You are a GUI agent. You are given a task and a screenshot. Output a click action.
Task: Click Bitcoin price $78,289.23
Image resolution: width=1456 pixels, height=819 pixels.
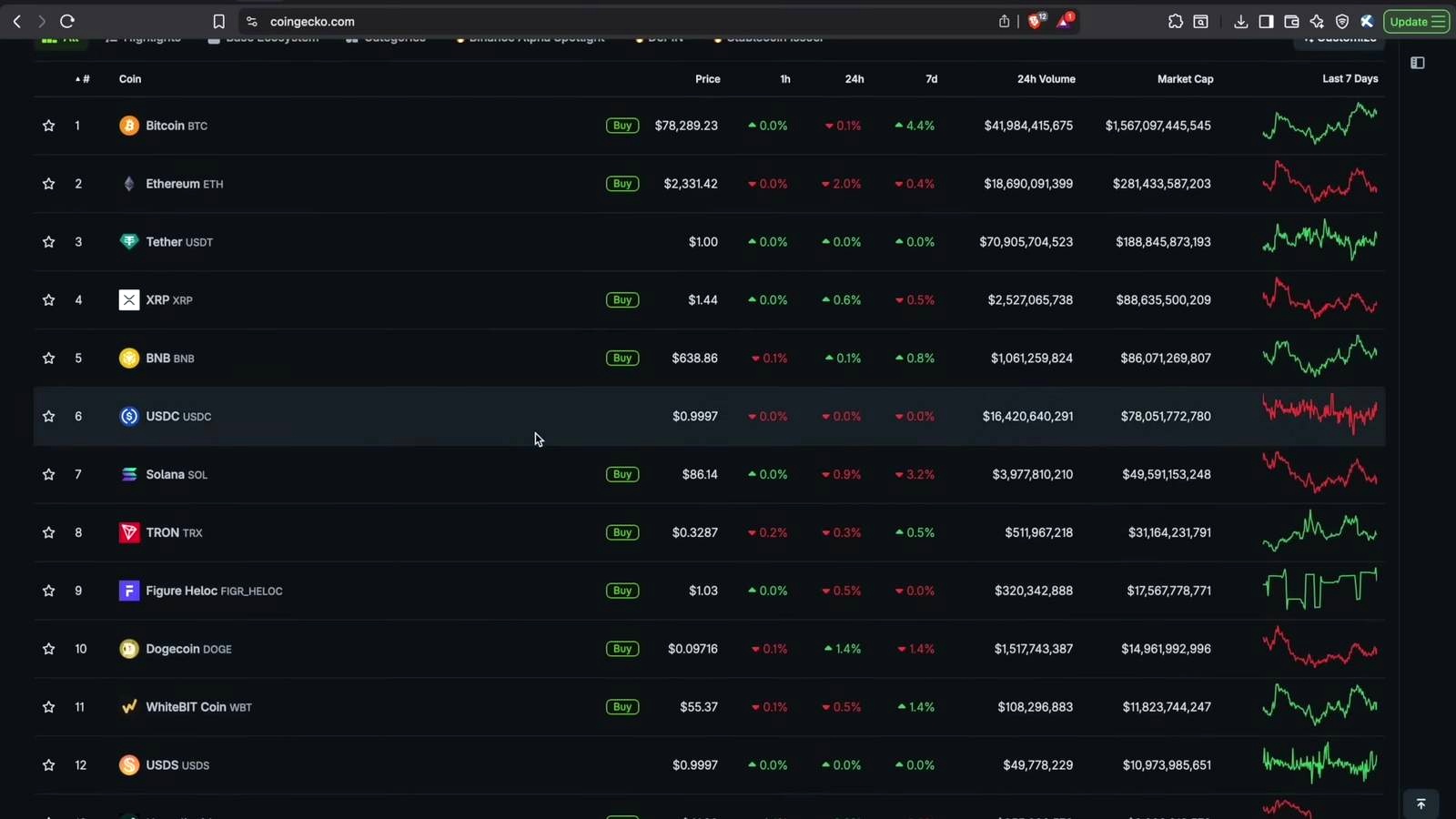coord(686,126)
